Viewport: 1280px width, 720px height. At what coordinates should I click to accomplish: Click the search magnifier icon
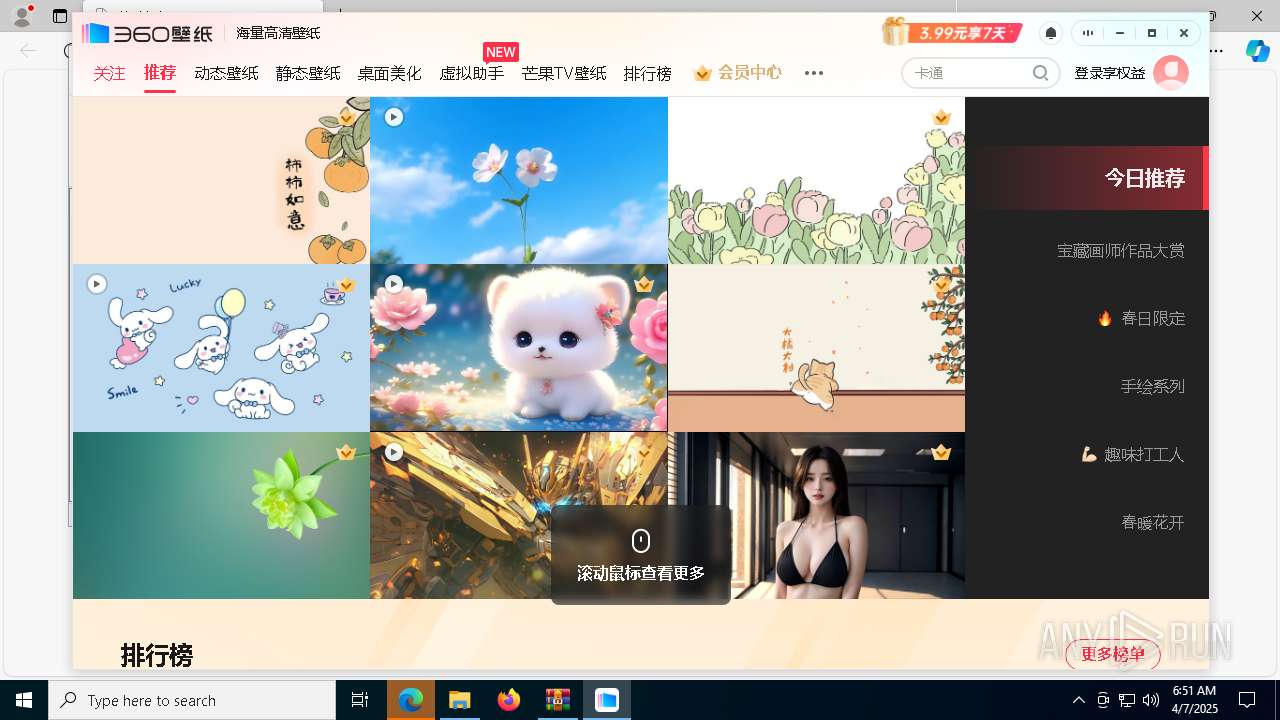tap(1041, 73)
